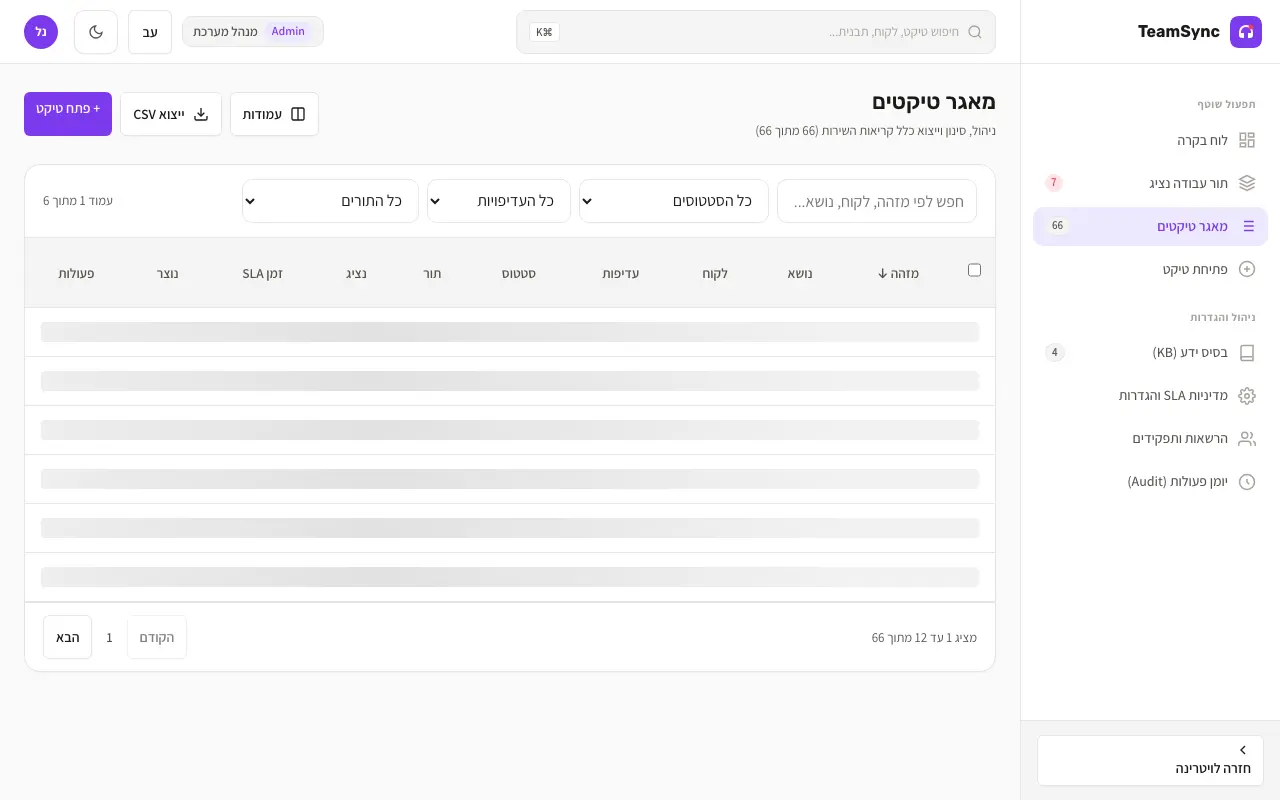Click the users icon for permissions
This screenshot has width=1280, height=800.
pyautogui.click(x=1247, y=439)
